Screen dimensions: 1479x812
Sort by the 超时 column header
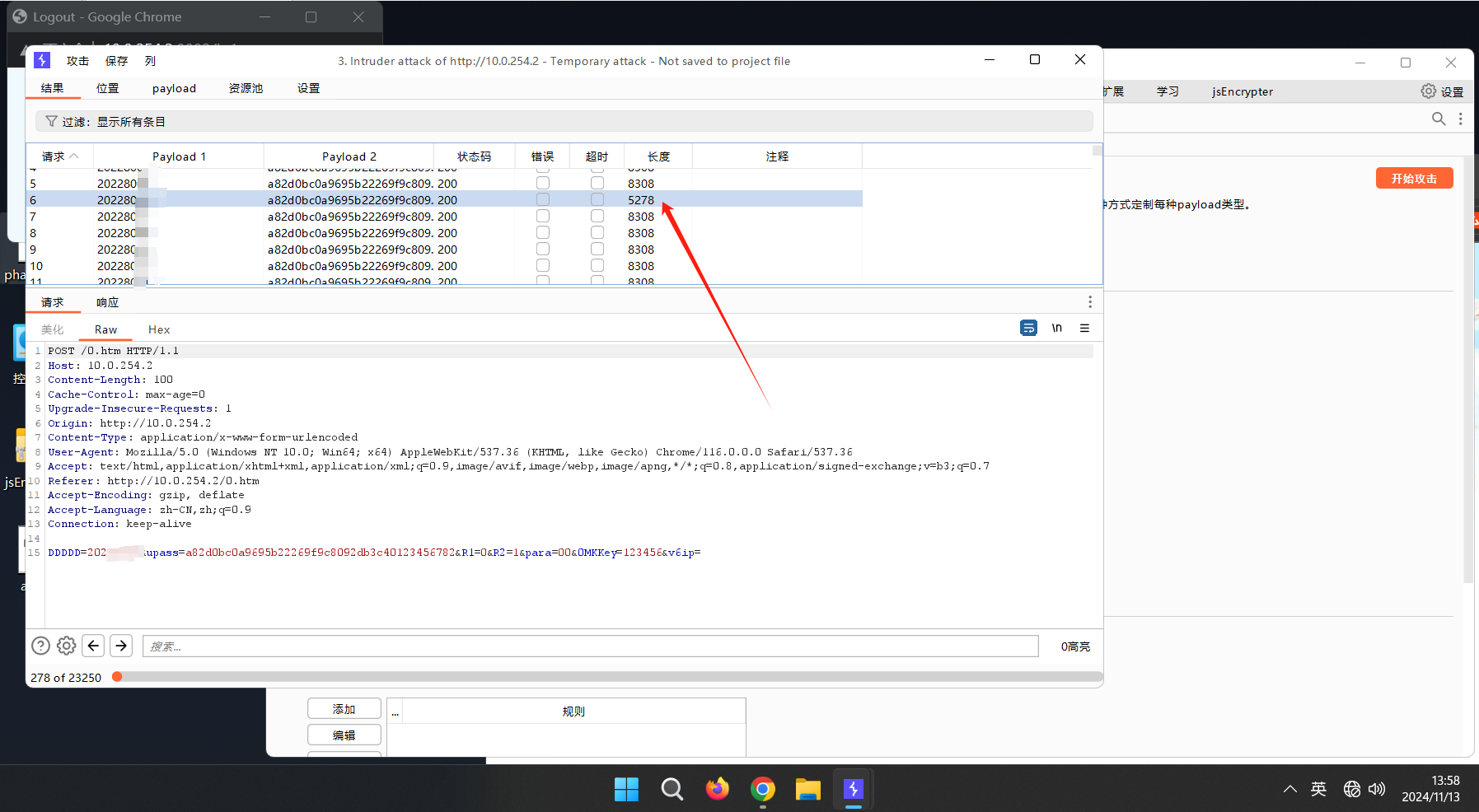(597, 156)
